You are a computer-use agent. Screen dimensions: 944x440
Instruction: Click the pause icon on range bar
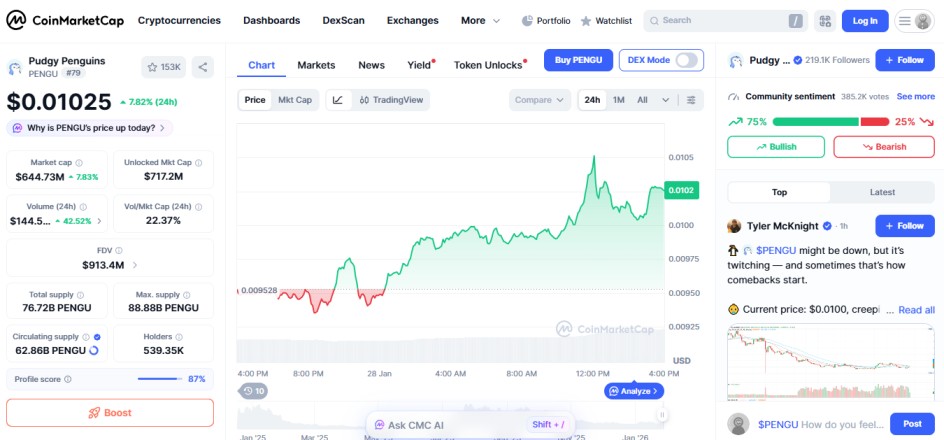[x=662, y=415]
